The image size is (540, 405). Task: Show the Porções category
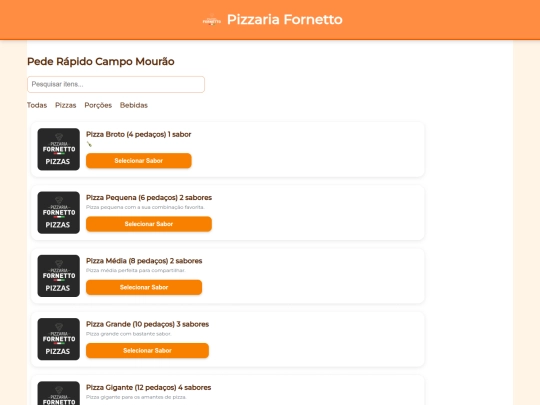point(98,105)
